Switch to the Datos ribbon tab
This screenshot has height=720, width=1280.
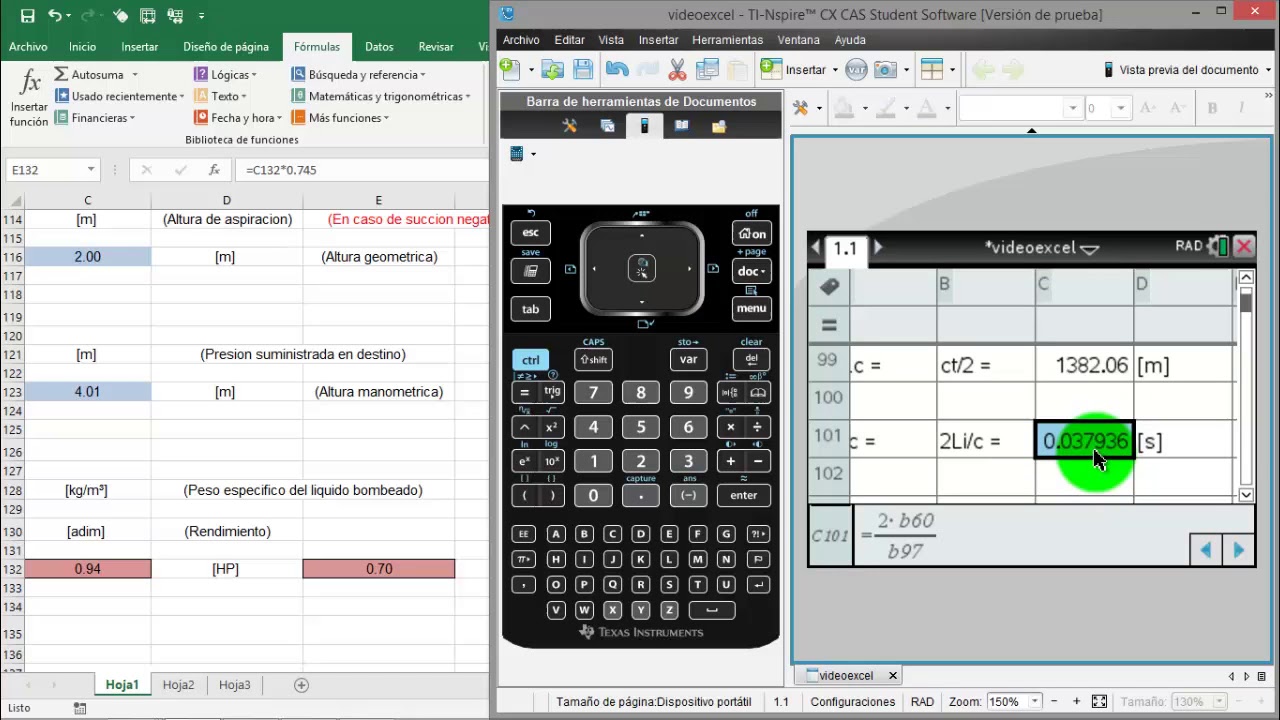pos(379,47)
